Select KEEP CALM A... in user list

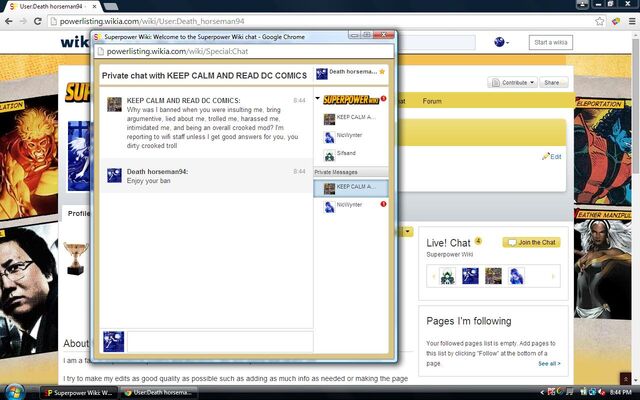351,119
